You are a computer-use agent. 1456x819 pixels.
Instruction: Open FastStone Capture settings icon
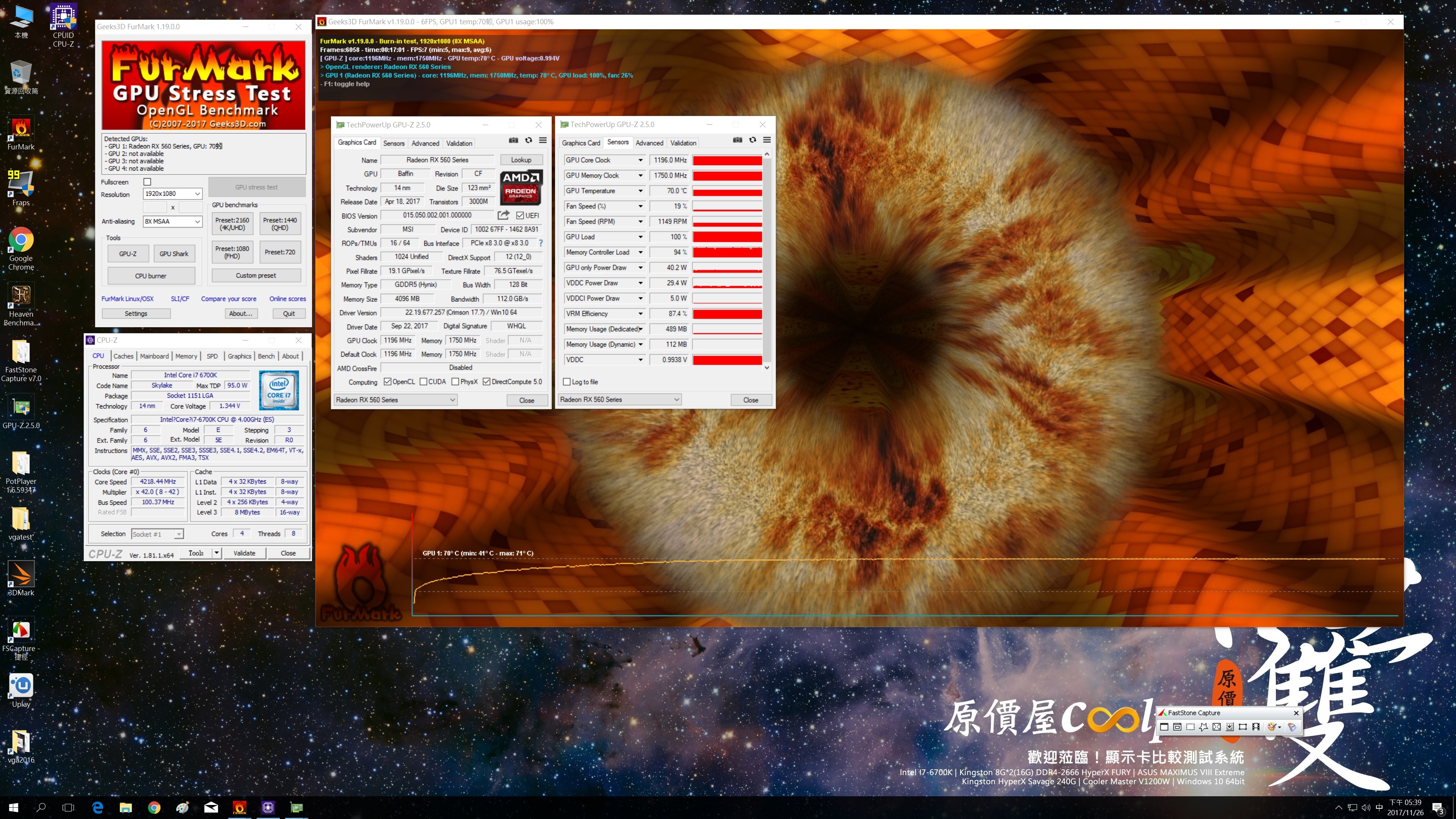(x=1291, y=727)
